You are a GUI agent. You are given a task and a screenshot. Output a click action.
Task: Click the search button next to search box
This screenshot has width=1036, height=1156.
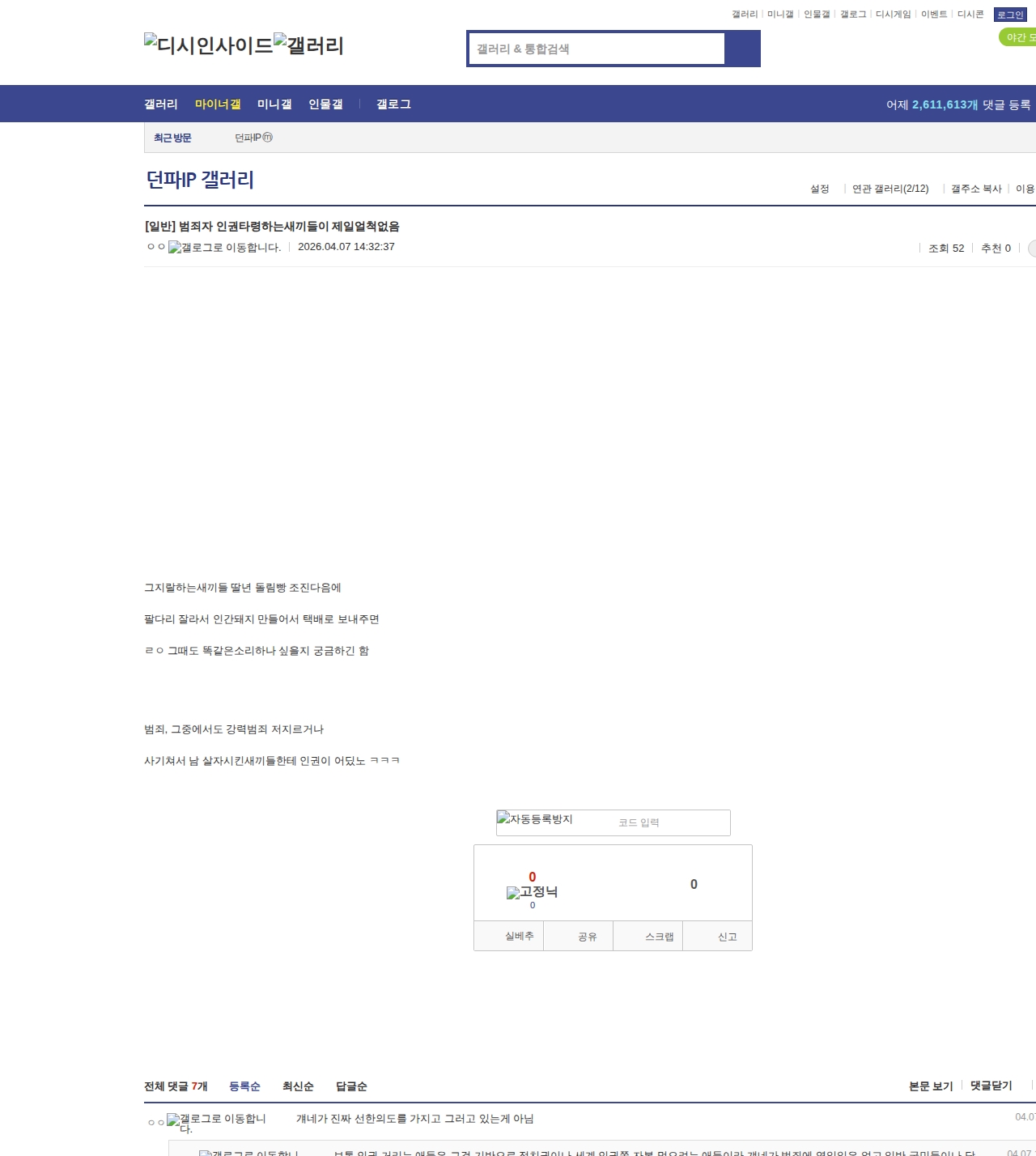coord(742,49)
